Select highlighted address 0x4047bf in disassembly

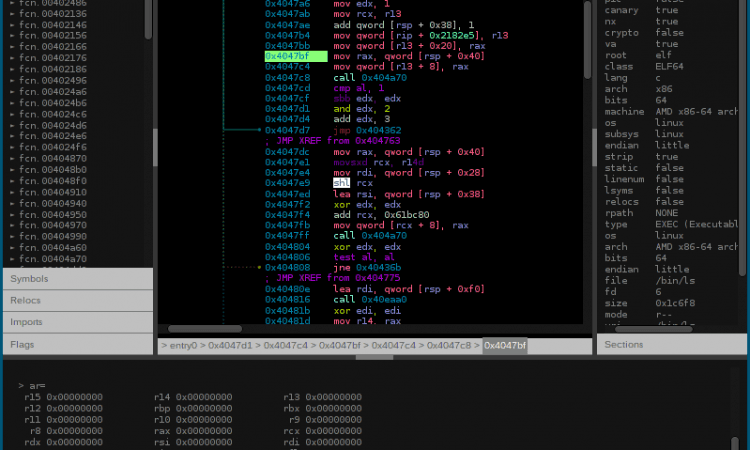[x=296, y=56]
